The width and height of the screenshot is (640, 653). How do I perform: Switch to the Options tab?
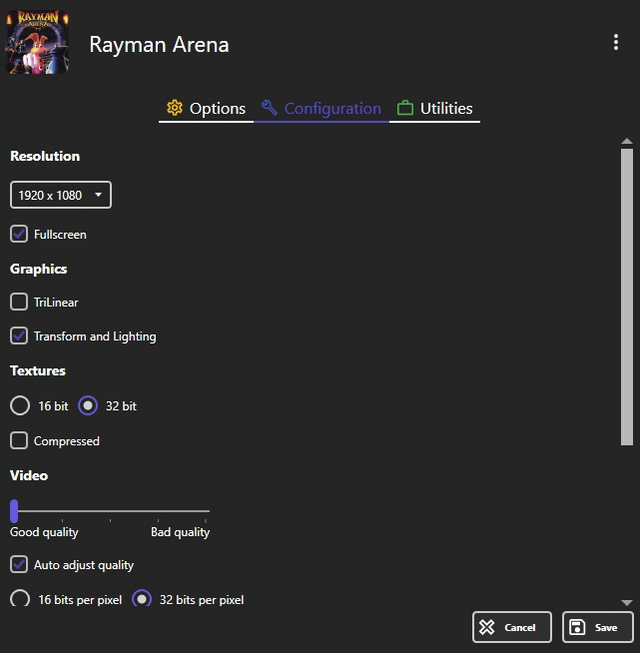206,109
